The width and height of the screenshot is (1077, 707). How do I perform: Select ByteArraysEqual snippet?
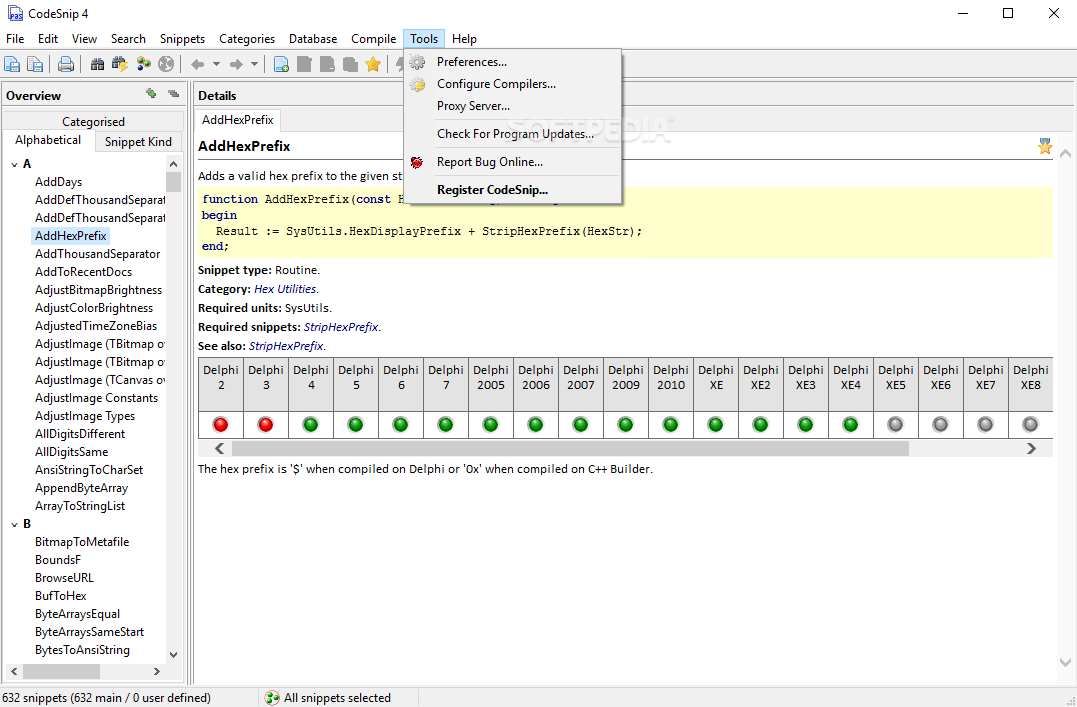tap(78, 614)
